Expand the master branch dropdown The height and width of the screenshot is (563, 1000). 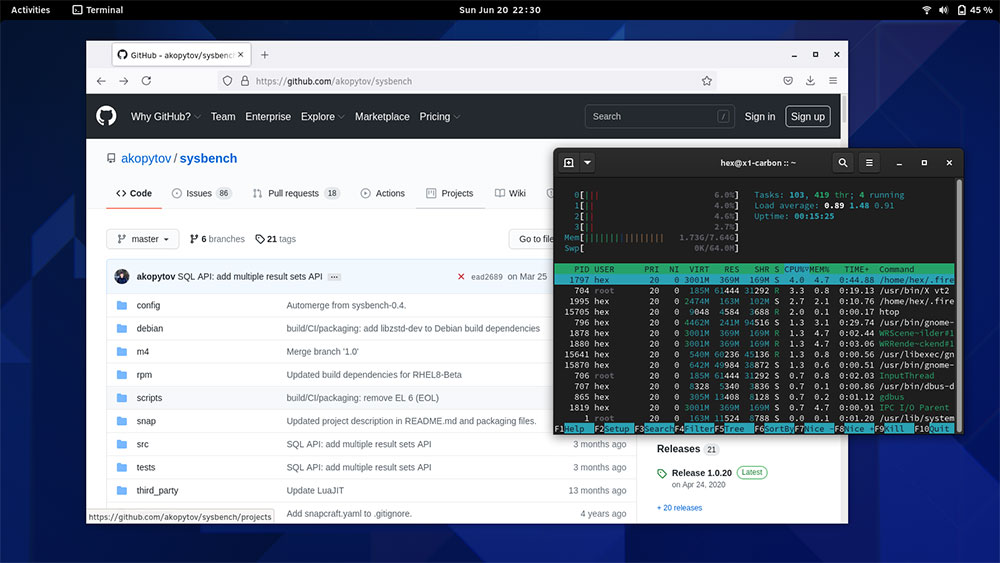pos(143,239)
